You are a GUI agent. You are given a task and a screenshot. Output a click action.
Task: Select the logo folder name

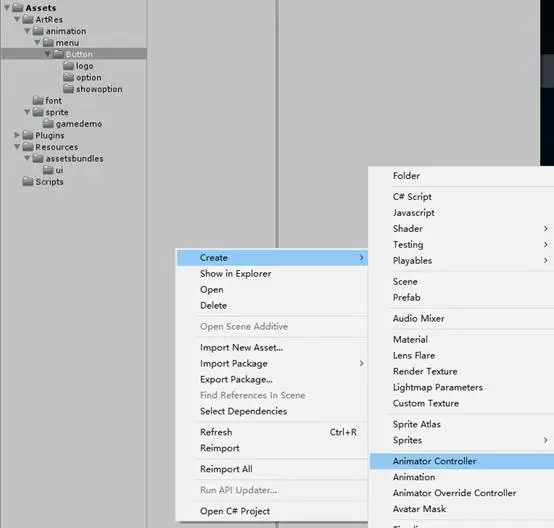tap(85, 66)
